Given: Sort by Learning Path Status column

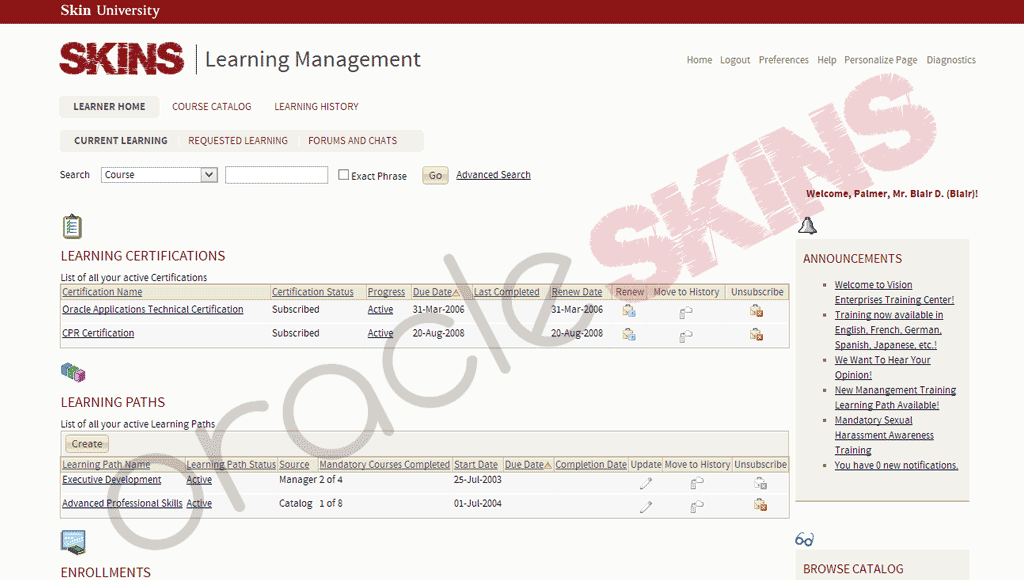Looking at the screenshot, I should click(231, 464).
